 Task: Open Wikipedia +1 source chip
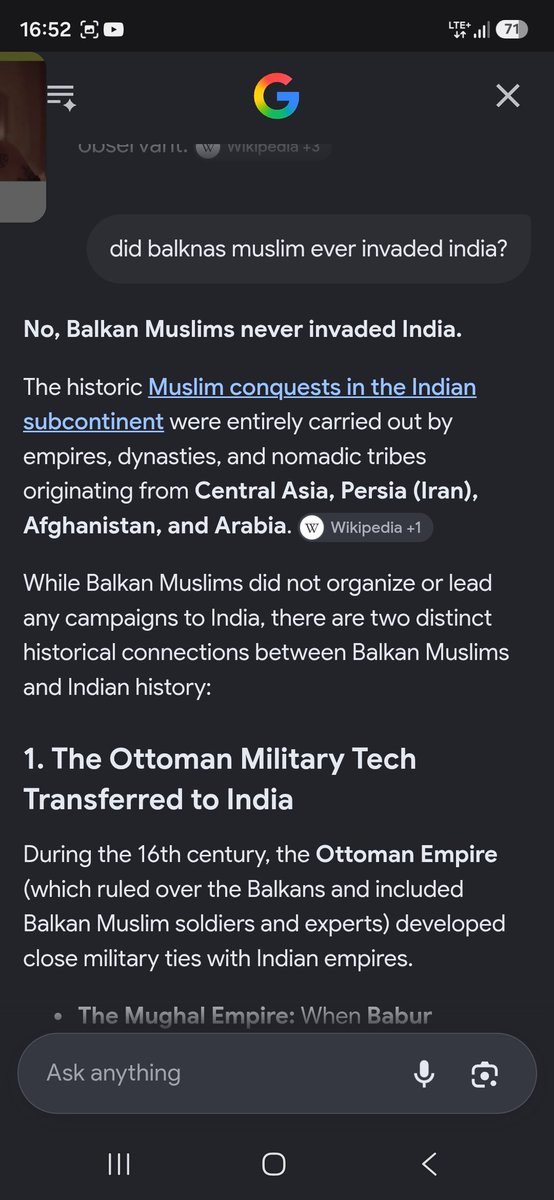point(365,527)
